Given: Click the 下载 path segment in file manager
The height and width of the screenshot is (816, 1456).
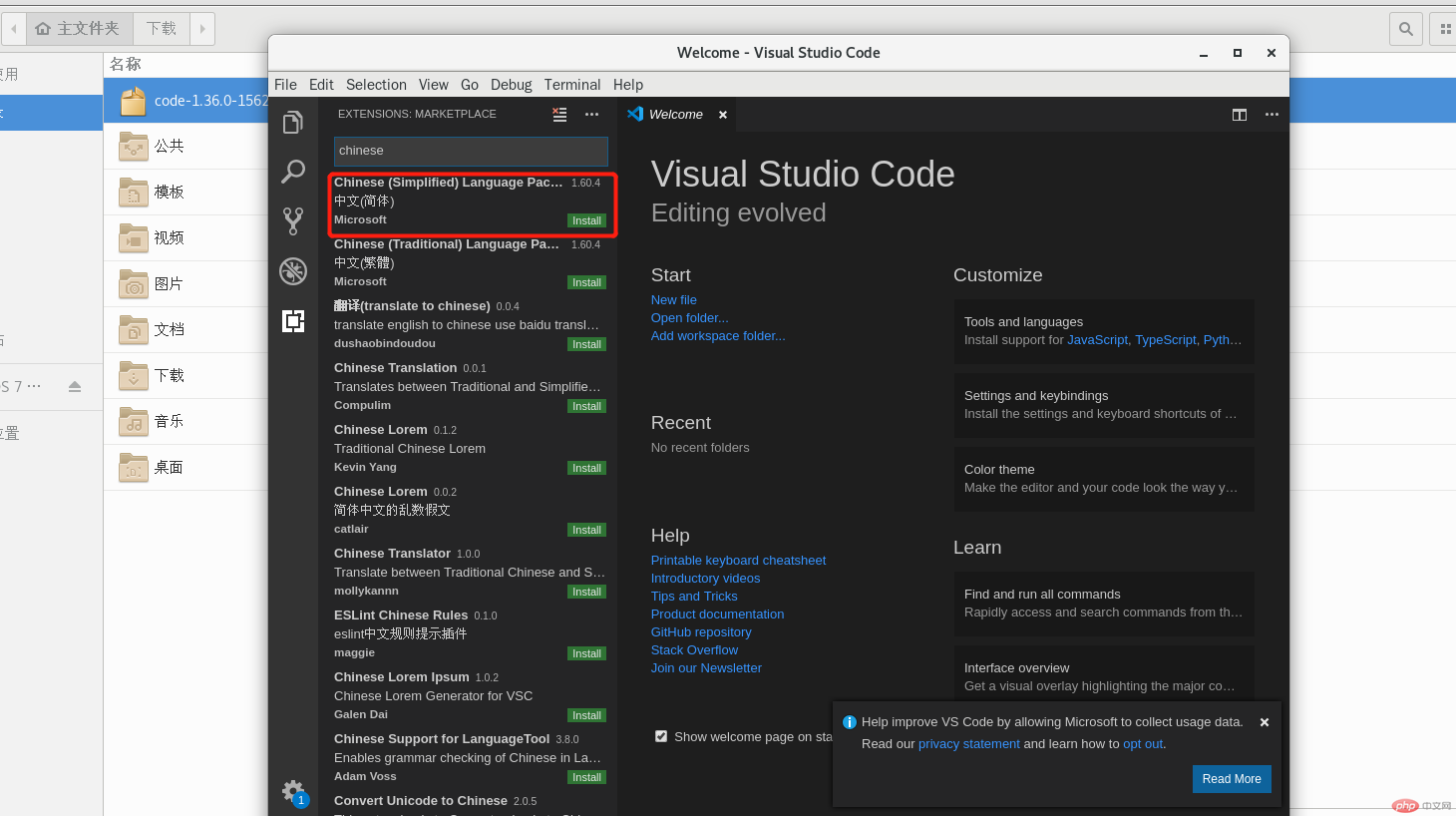Looking at the screenshot, I should pos(161,29).
